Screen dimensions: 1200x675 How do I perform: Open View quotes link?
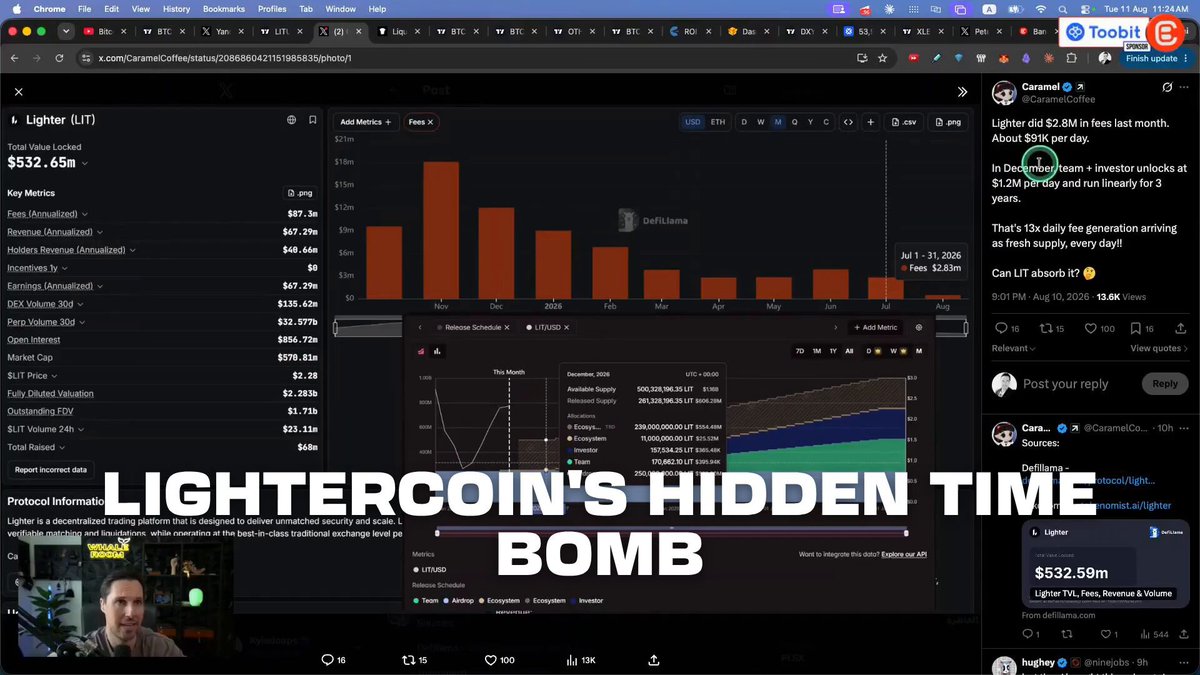point(1159,348)
